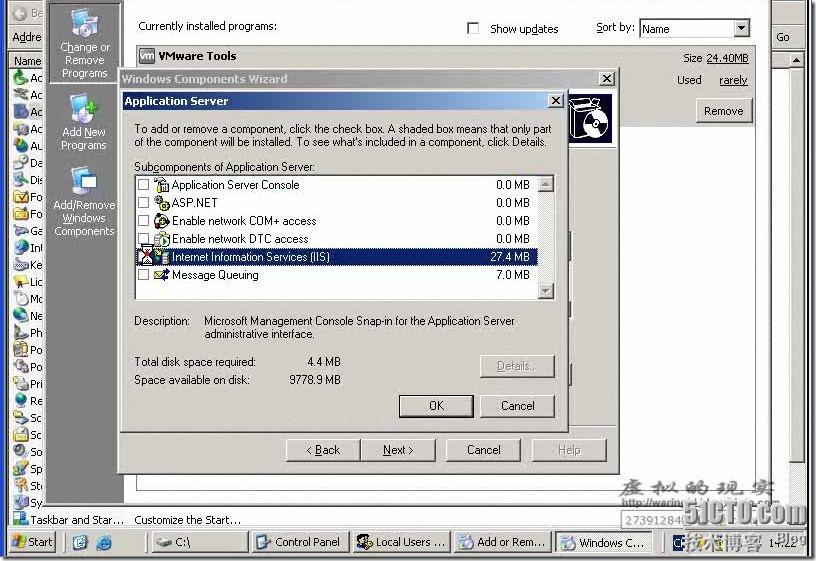Click Next in Windows Components Wizard

[x=398, y=450]
